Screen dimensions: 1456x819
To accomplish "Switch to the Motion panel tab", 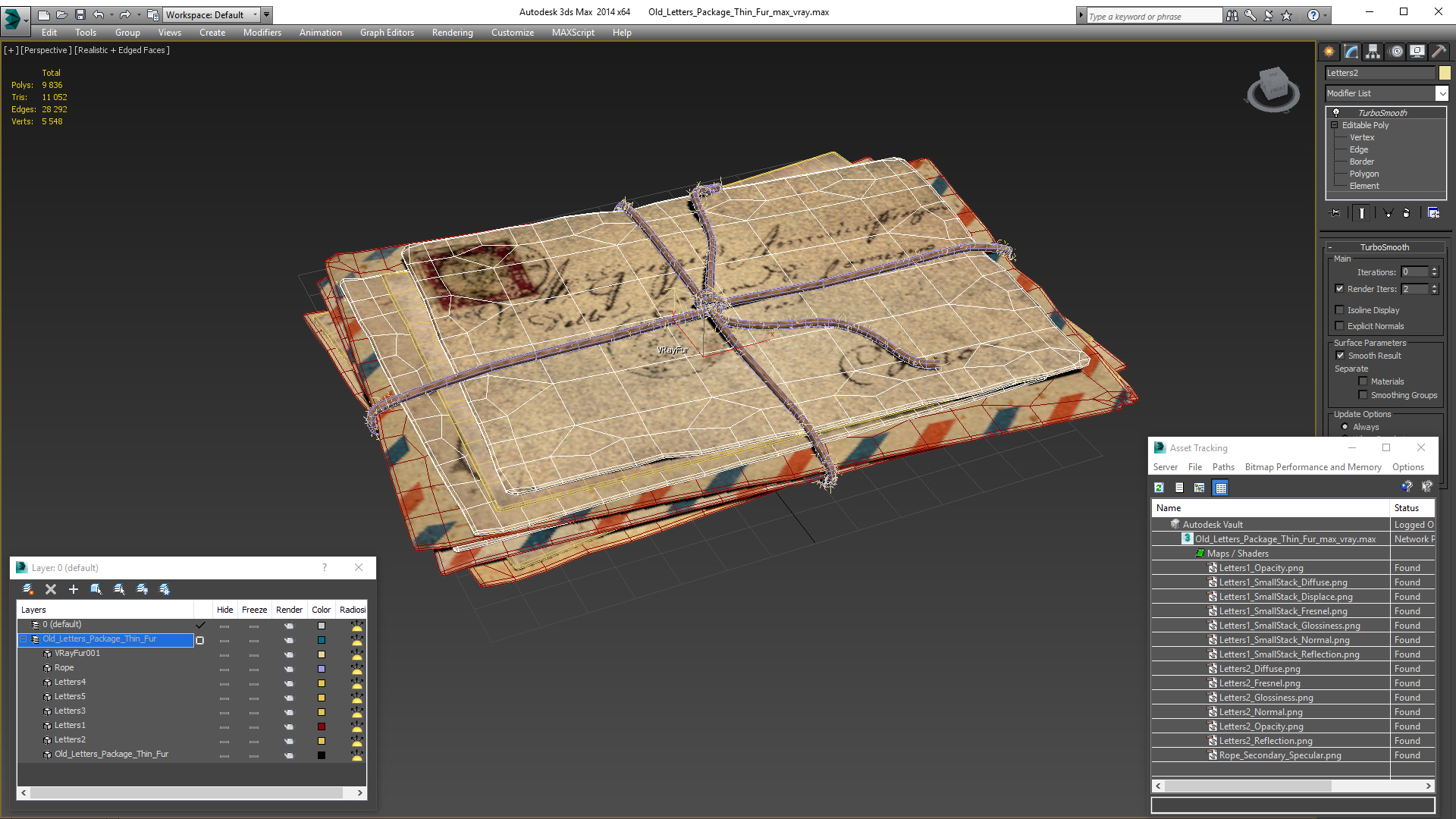I will (x=1396, y=52).
